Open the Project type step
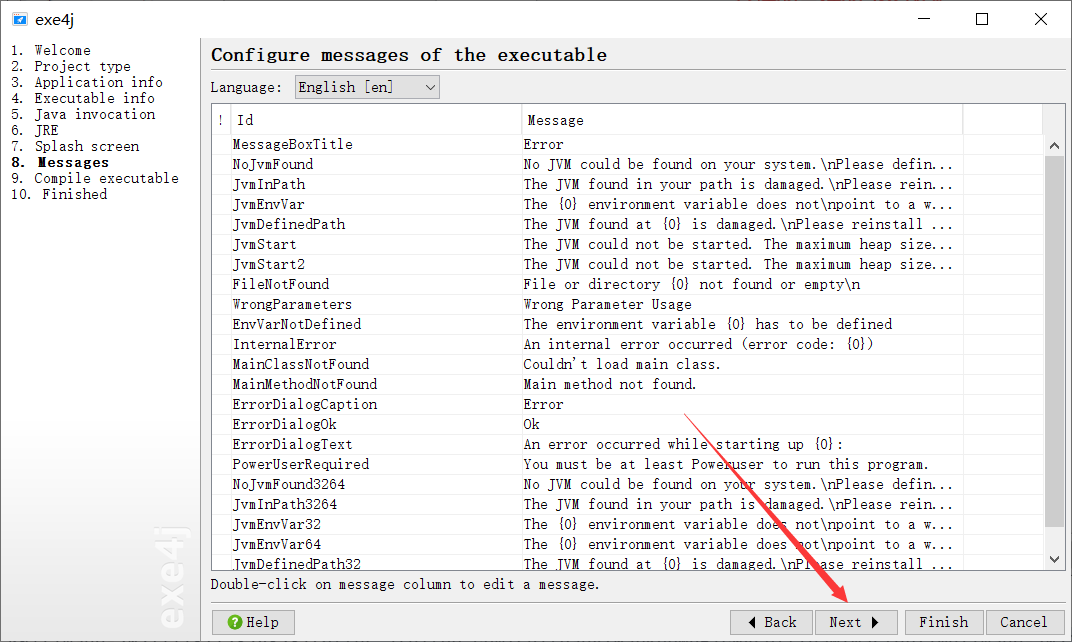This screenshot has width=1072, height=642. pyautogui.click(x=82, y=66)
